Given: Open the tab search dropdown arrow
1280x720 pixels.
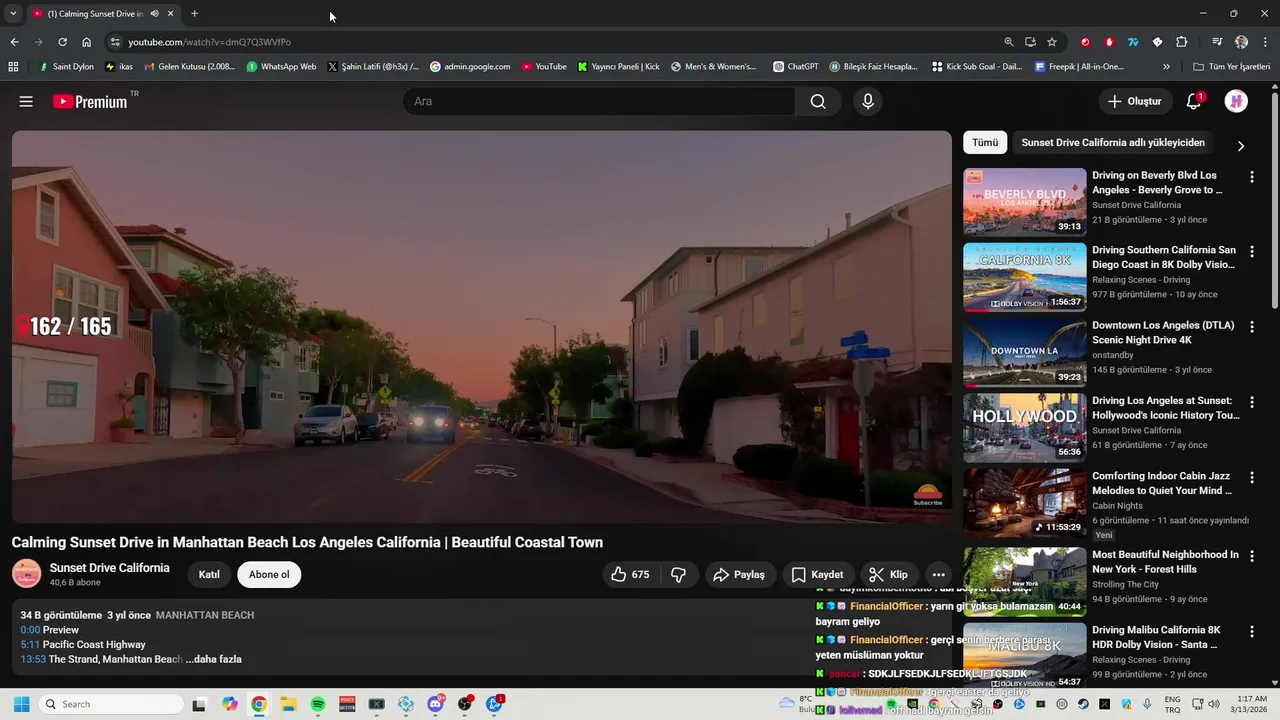Looking at the screenshot, I should click(x=13, y=14).
